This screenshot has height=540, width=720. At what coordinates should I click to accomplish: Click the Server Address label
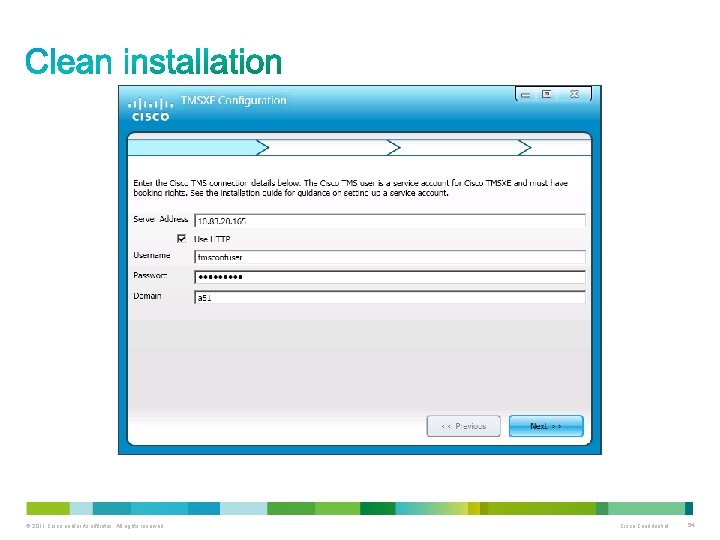coord(161,219)
